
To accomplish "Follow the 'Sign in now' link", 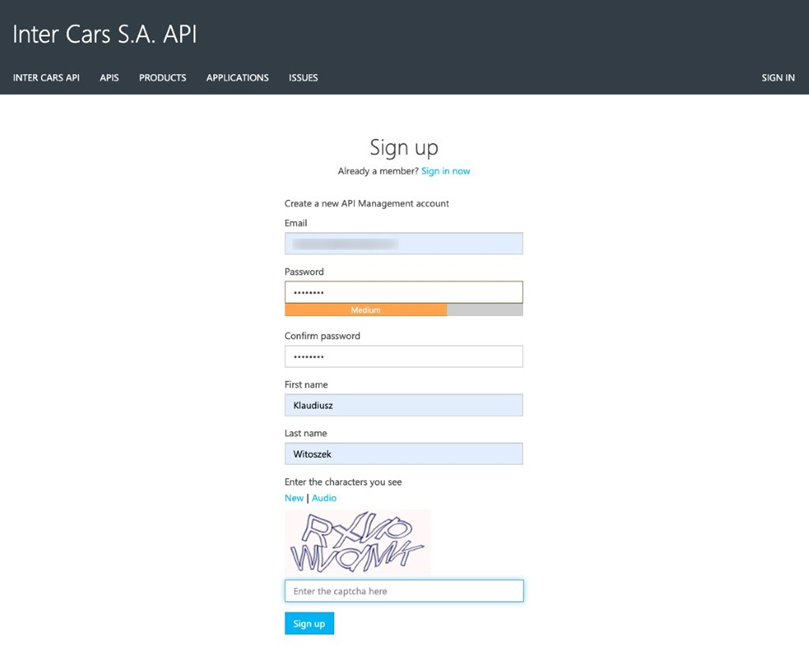I will 445,171.
